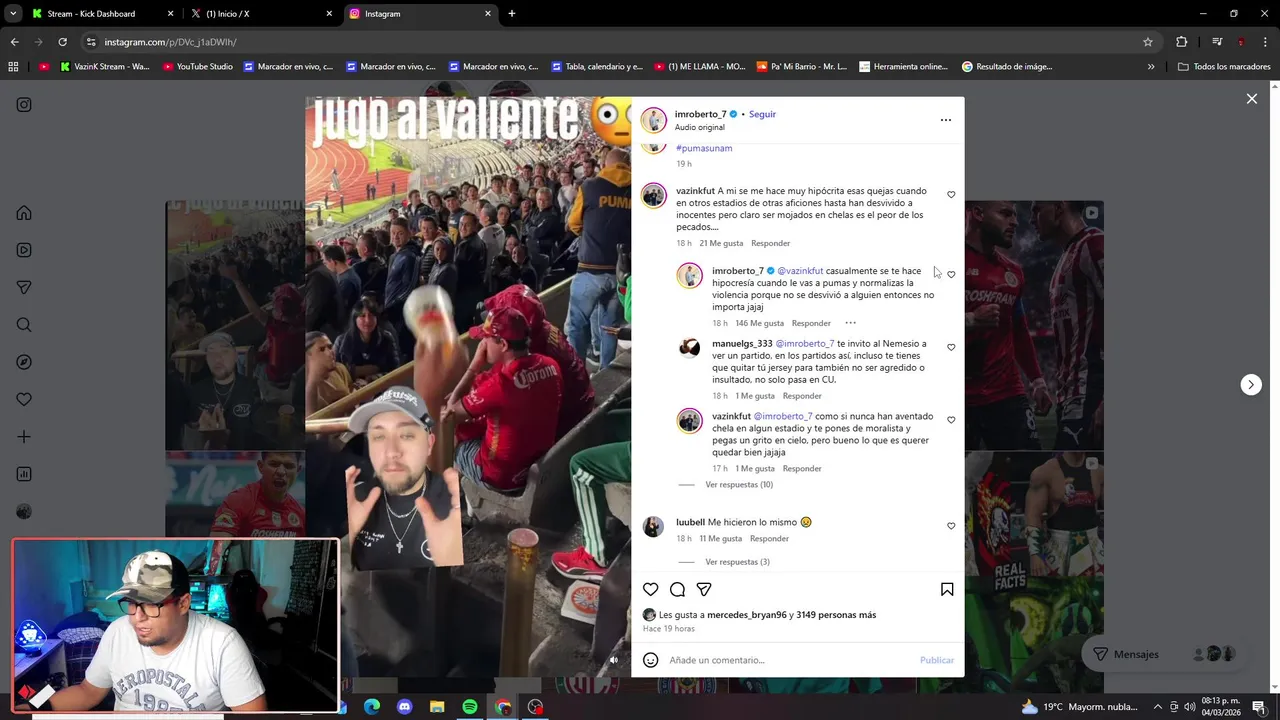Screen dimensions: 1280x720
Task: Open the @vazinkfut mention link
Action: (x=800, y=271)
